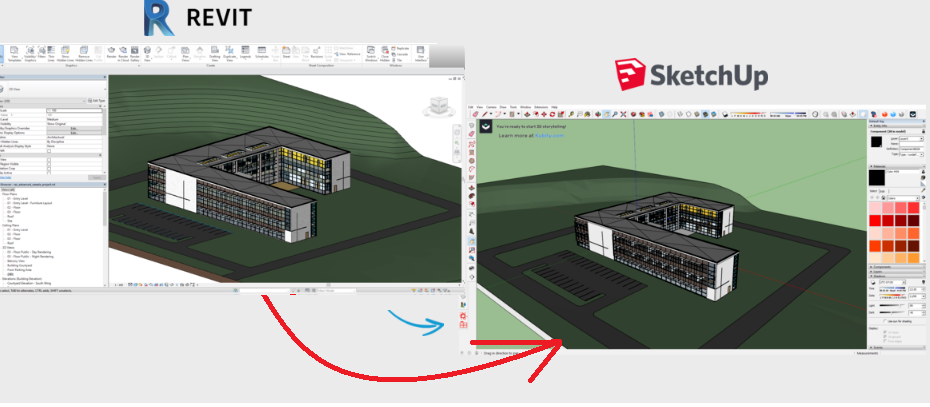Image resolution: width=930 pixels, height=407 pixels.
Task: Toggle the Crop View checkbox in Revit
Action: tap(49, 160)
